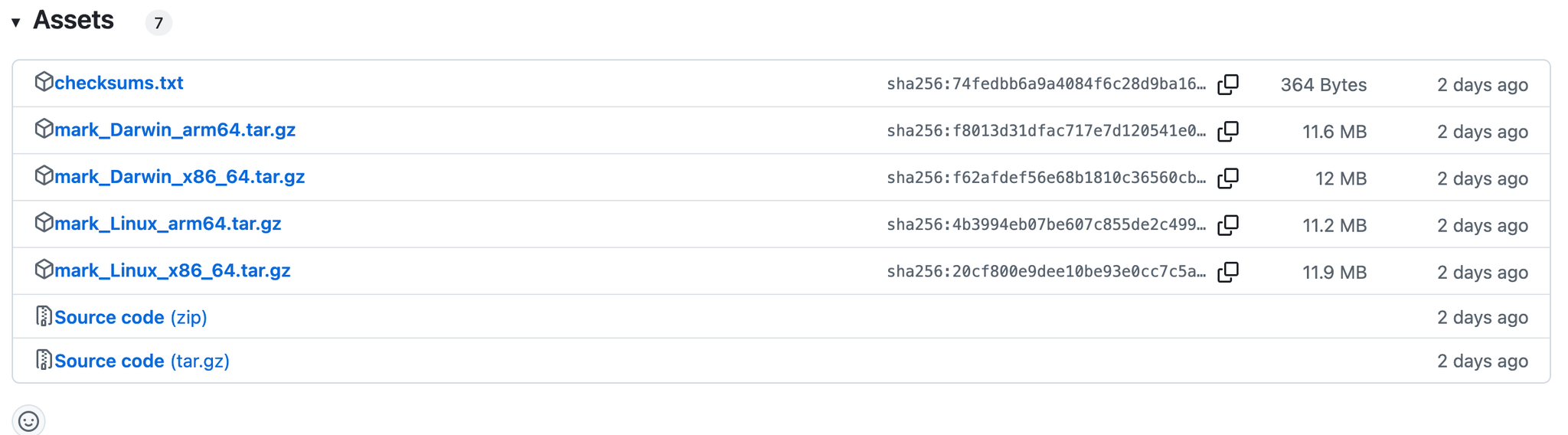Screen dimensions: 1568x435
Task: Copy mark_Darwin_arm64 sha256 hash
Action: pos(1228,131)
